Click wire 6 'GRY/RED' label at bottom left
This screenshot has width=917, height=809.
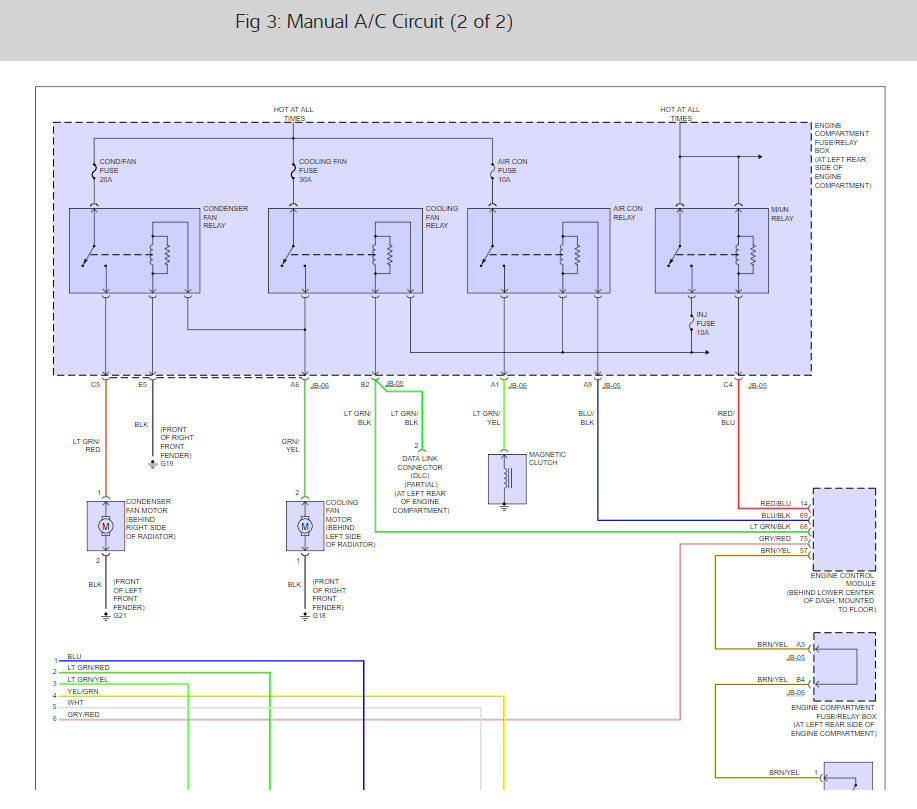pos(83,715)
